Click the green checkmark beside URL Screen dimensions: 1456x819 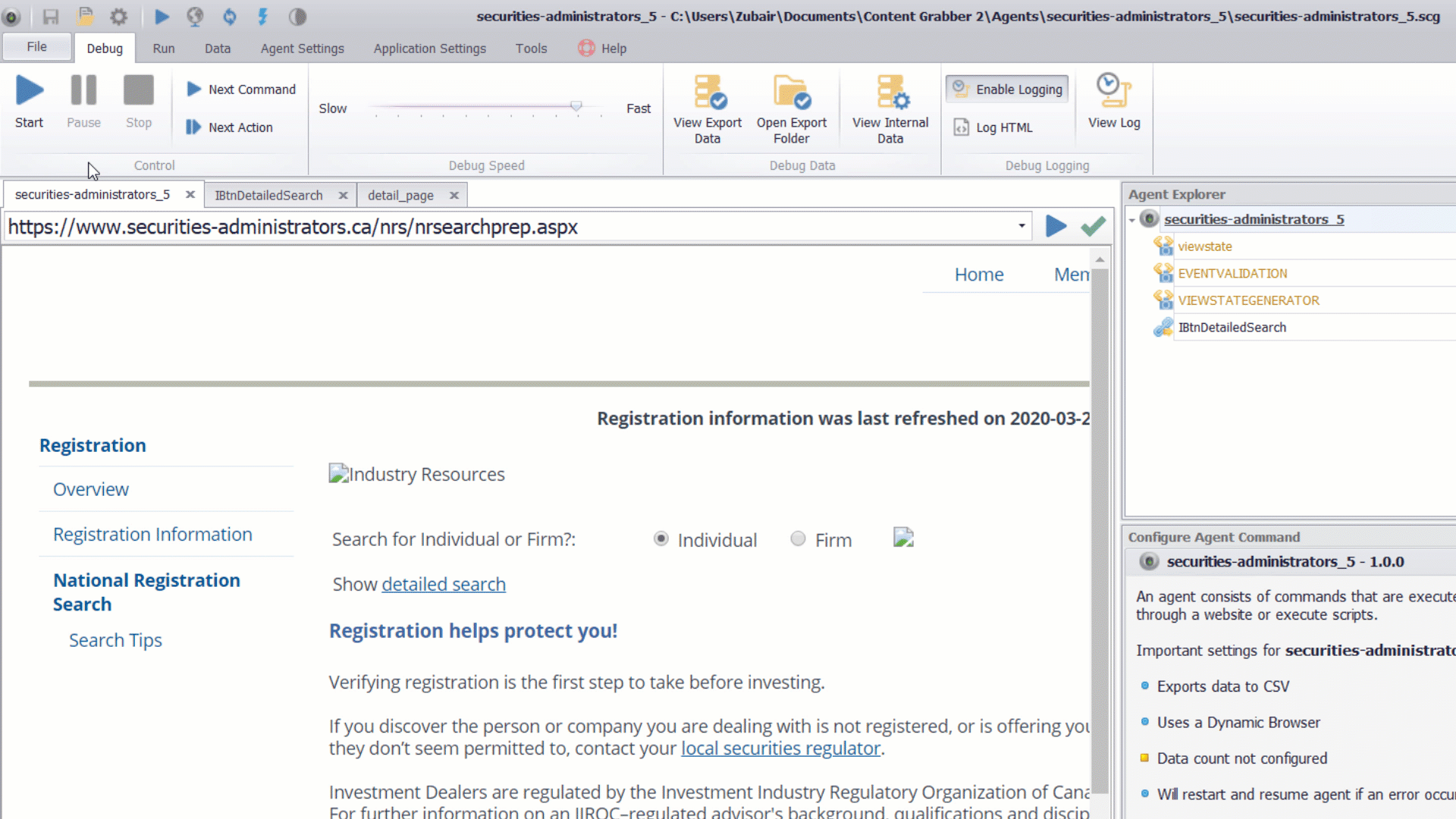[1093, 226]
